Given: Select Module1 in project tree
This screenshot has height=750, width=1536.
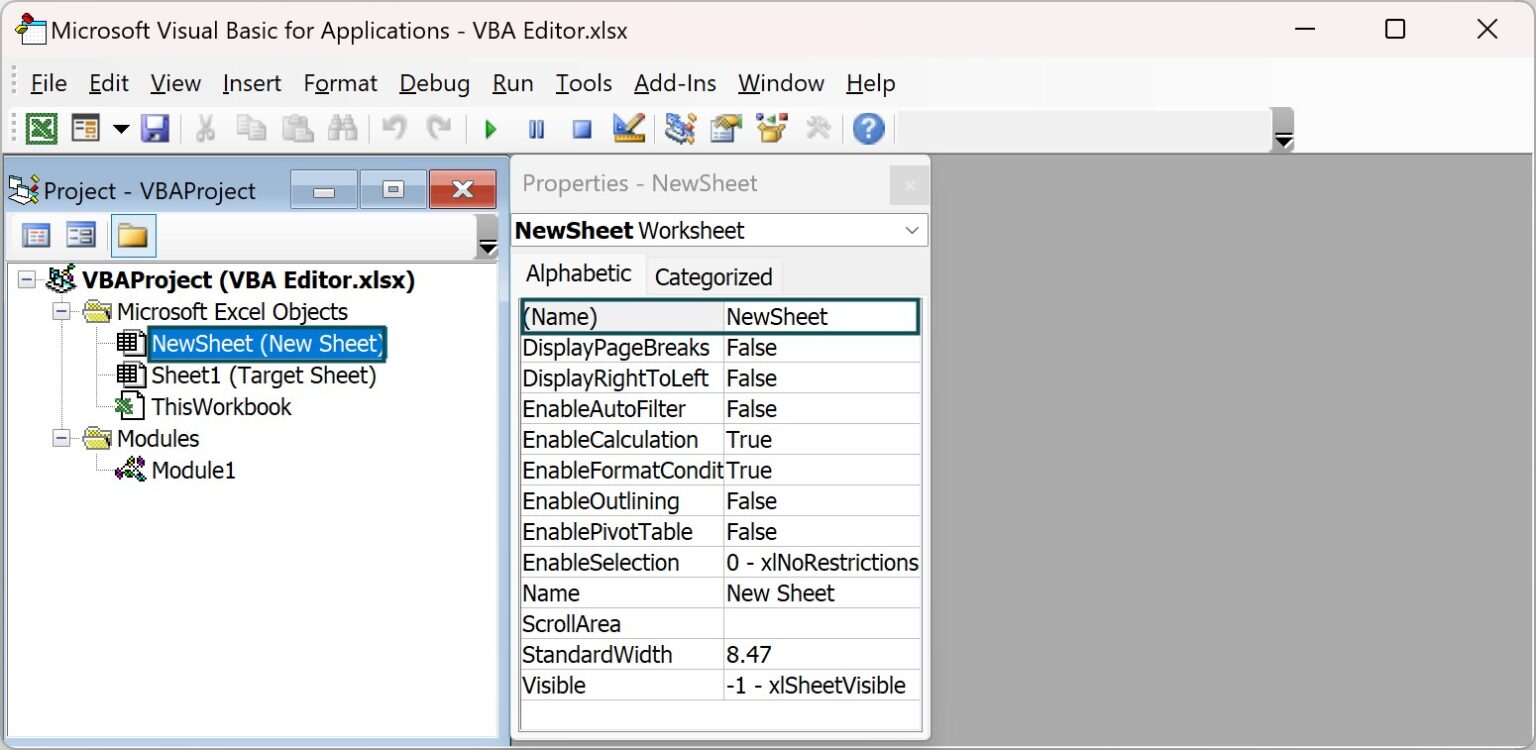Looking at the screenshot, I should (x=193, y=470).
